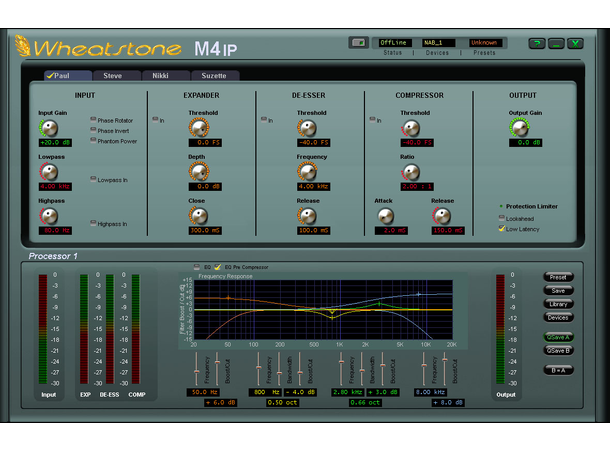The width and height of the screenshot is (610, 450).
Task: Enable the Lookahead limiter option
Action: tap(501, 218)
